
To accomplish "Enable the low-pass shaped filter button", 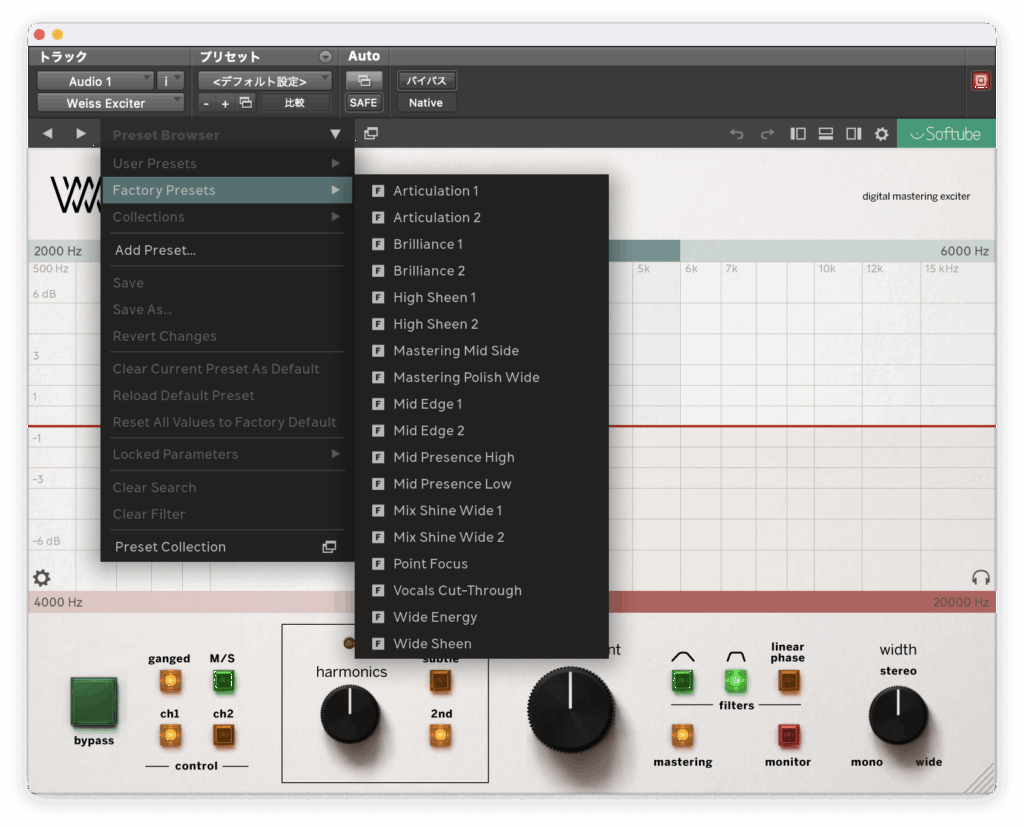I will coord(682,681).
